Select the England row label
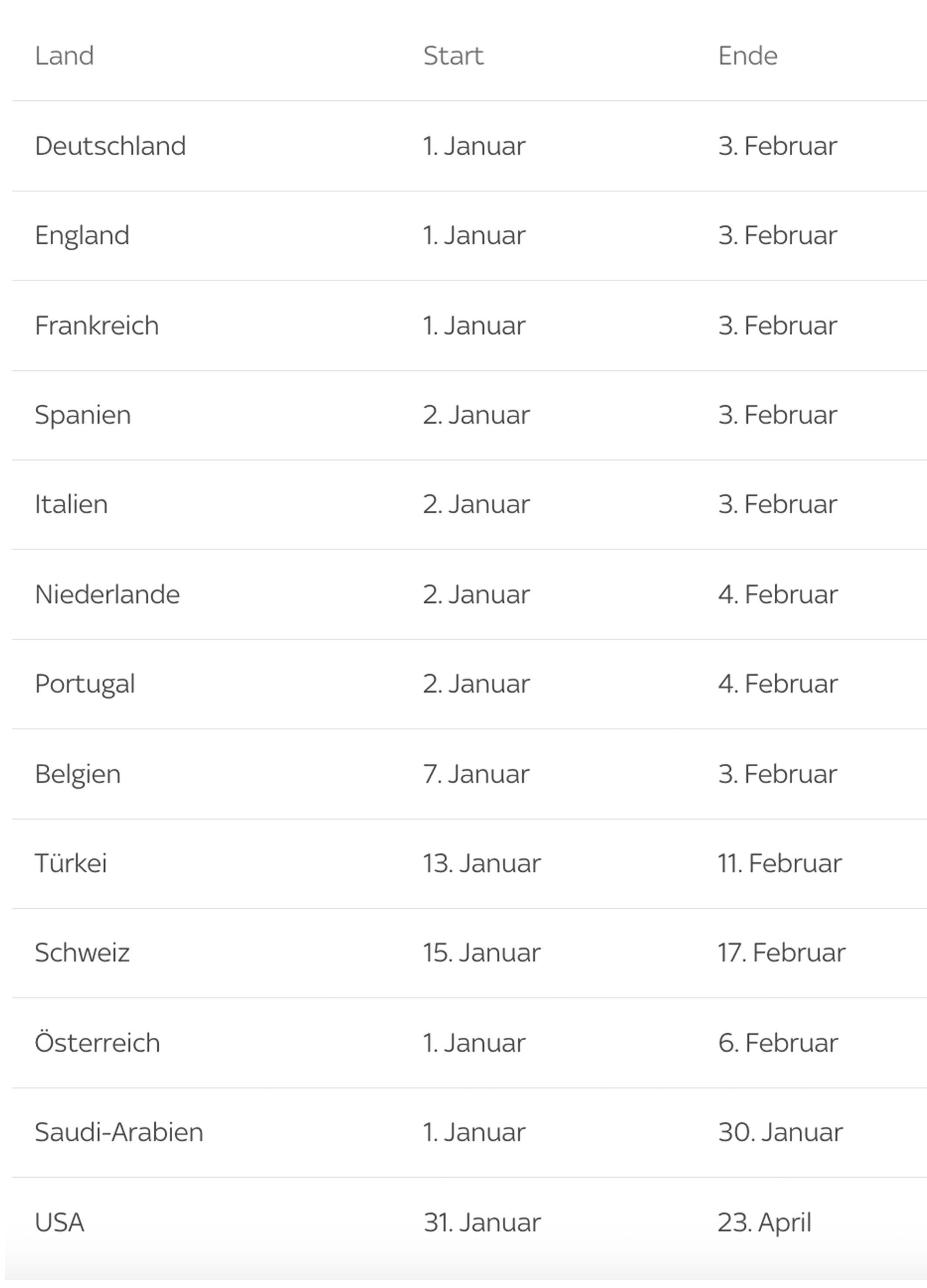 click(82, 236)
